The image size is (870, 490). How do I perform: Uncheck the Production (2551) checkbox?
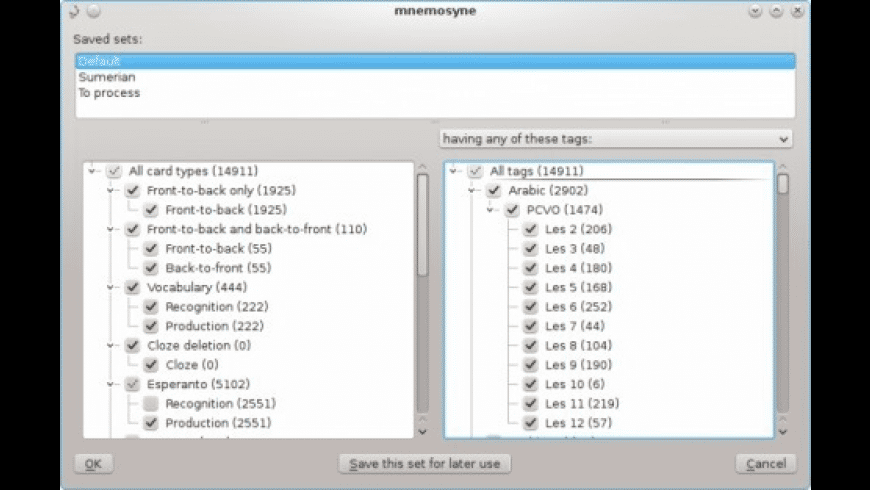point(151,423)
